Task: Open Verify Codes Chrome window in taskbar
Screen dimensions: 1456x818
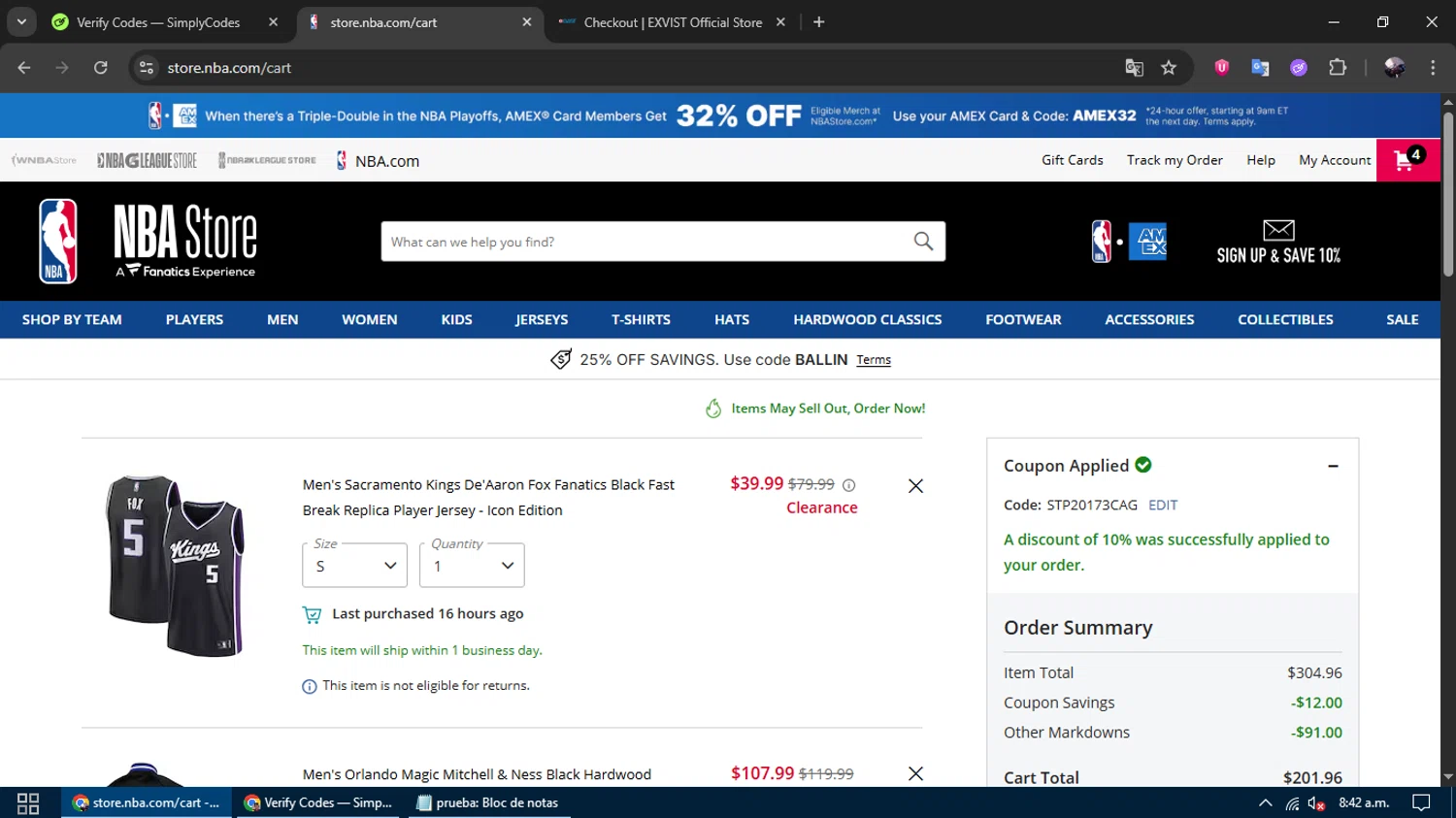Action: (318, 802)
